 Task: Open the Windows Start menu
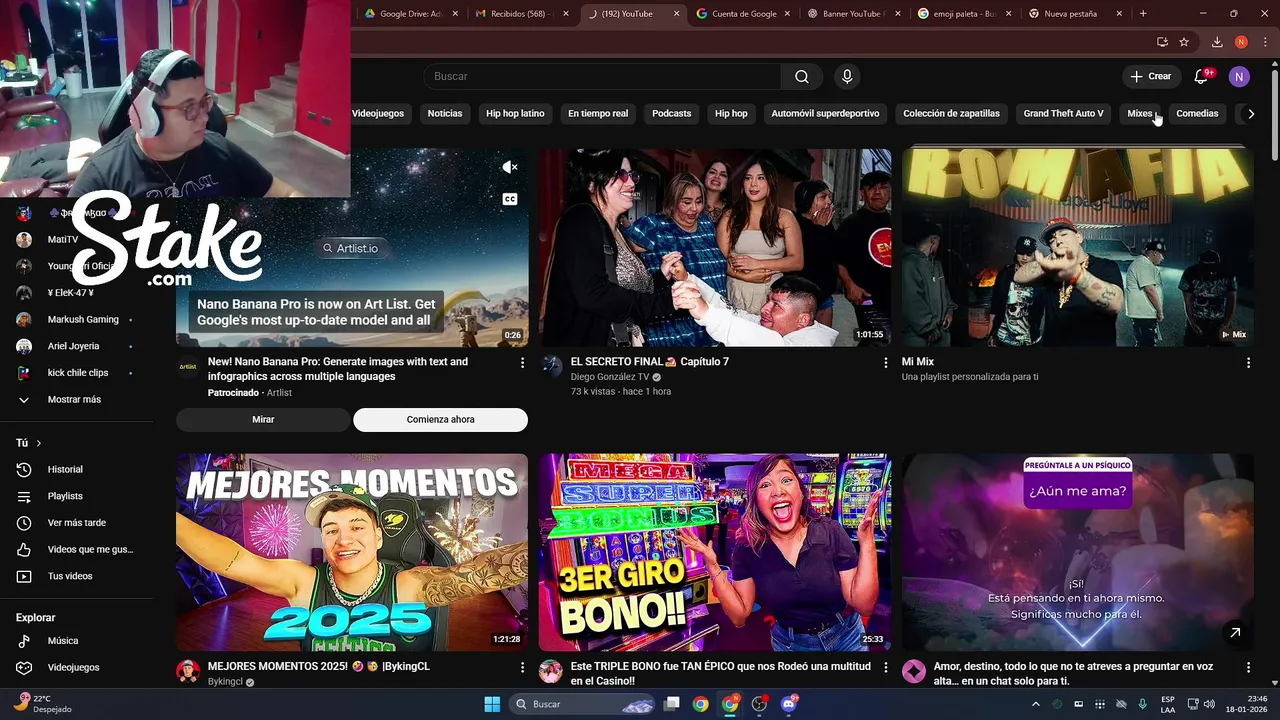click(x=492, y=704)
